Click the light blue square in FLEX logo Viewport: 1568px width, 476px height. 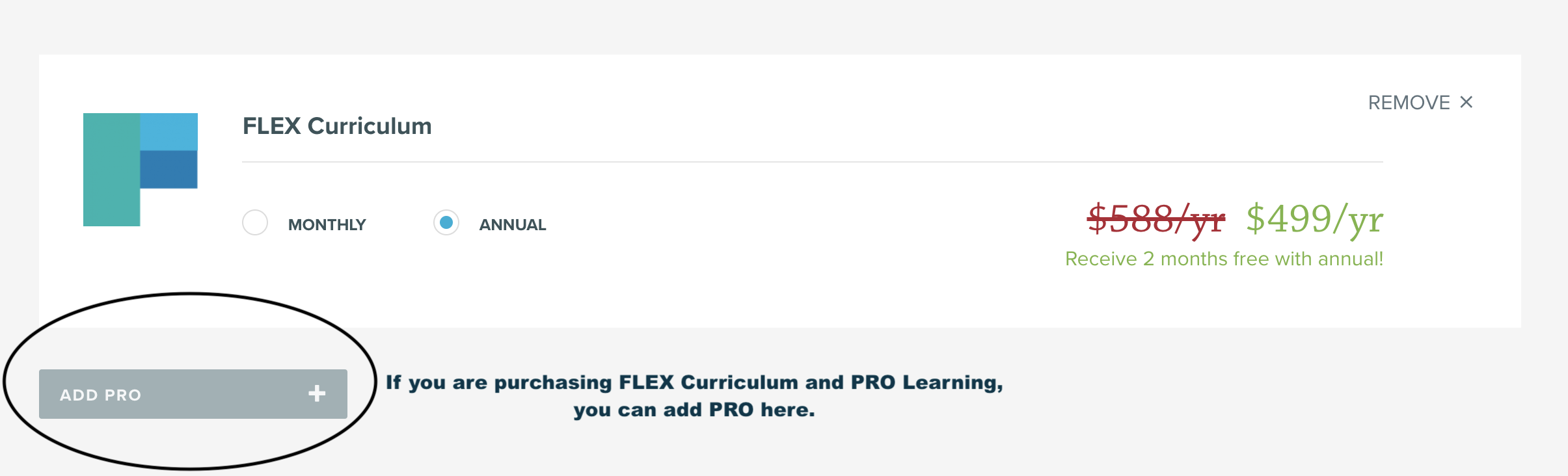(169, 132)
